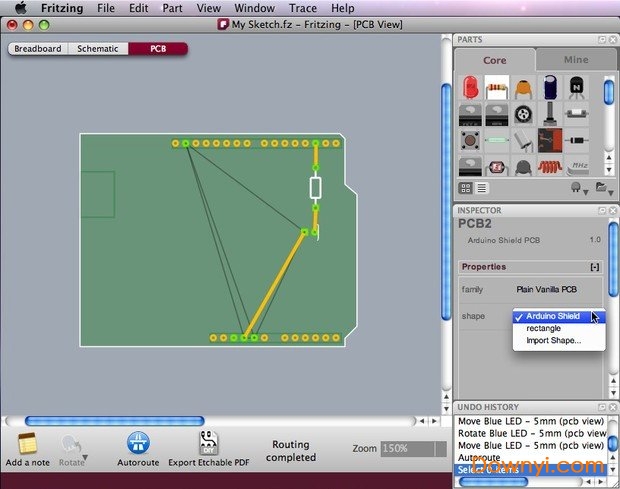Switch to the Mine parts tab
Screen dimensions: 620x489
576,60
